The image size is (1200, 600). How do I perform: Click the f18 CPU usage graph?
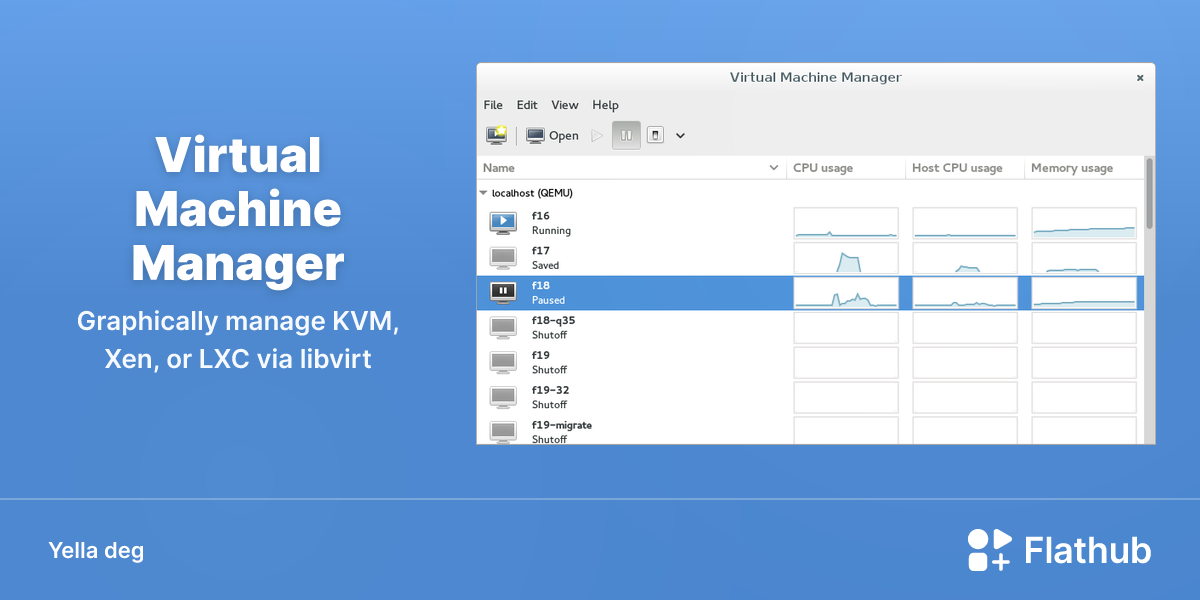pos(846,293)
